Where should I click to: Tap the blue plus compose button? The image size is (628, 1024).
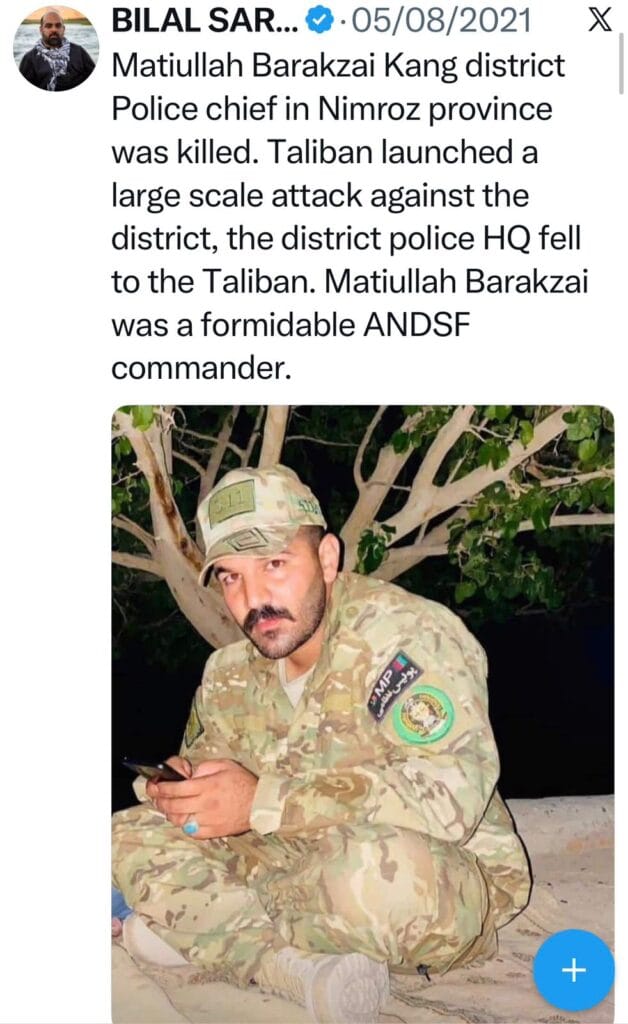[573, 970]
